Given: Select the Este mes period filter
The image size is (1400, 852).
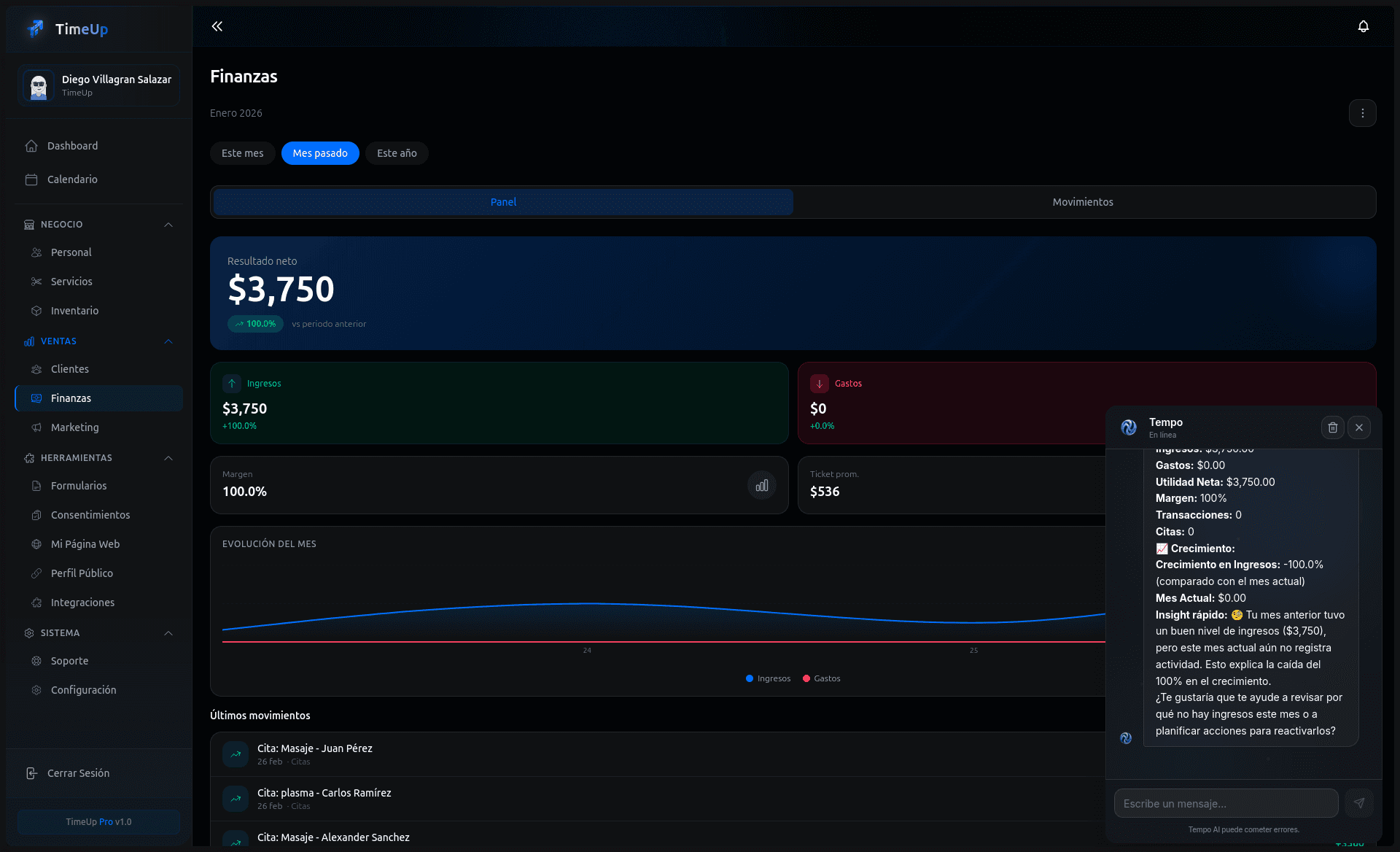Looking at the screenshot, I should (242, 153).
